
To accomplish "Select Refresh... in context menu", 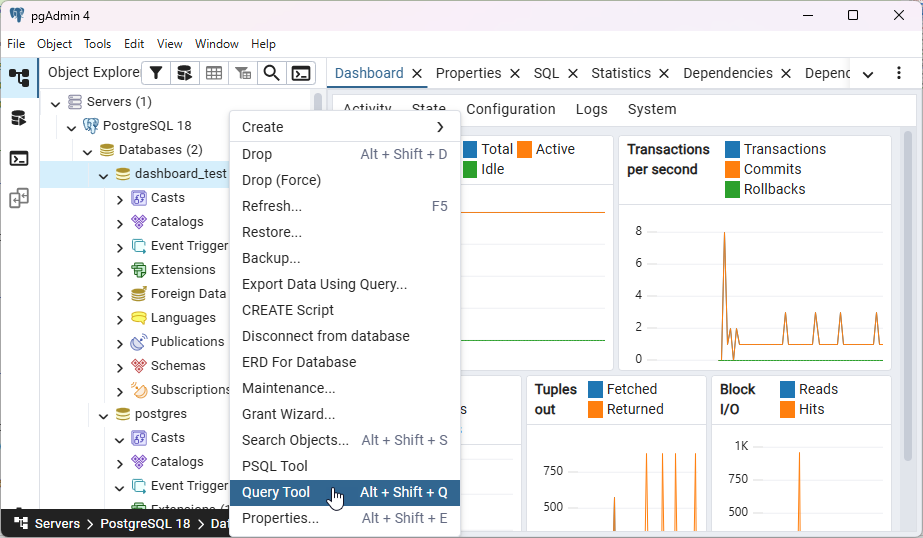I will click(x=344, y=206).
